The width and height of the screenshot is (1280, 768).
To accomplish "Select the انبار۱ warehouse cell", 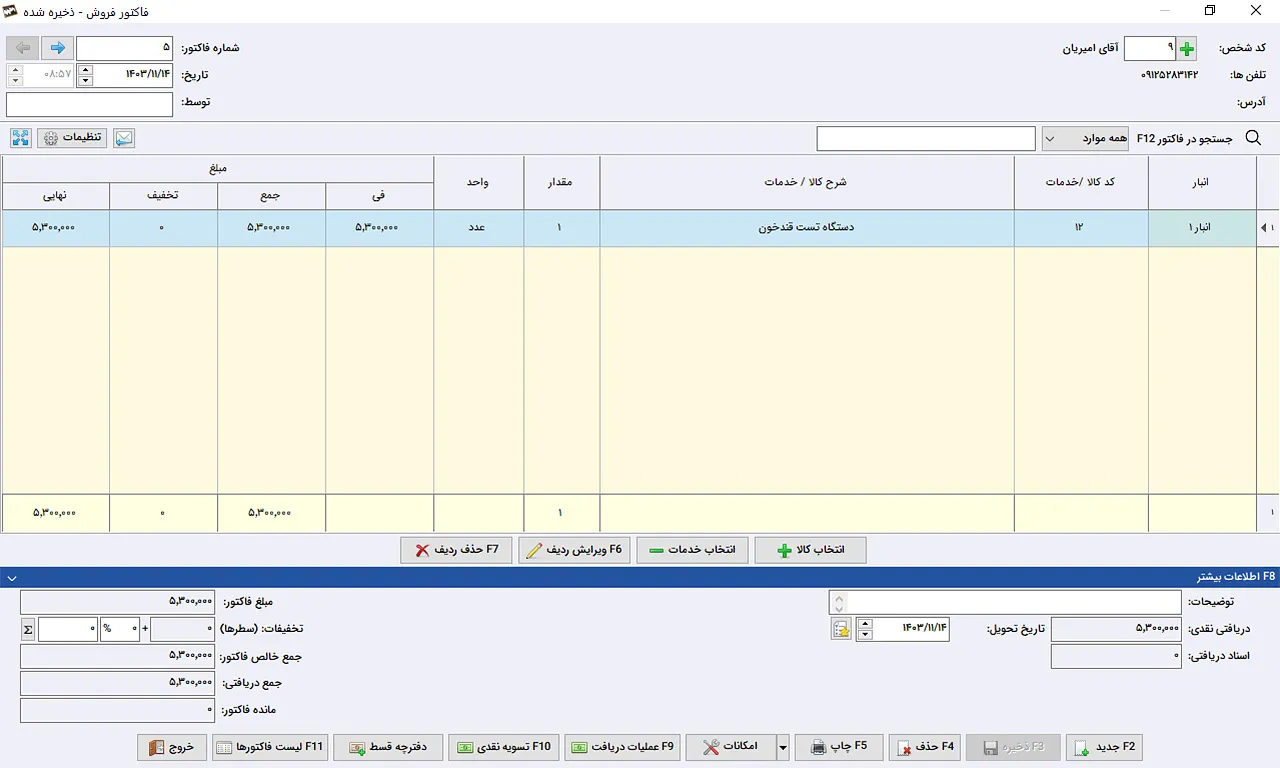I will [x=1202, y=228].
